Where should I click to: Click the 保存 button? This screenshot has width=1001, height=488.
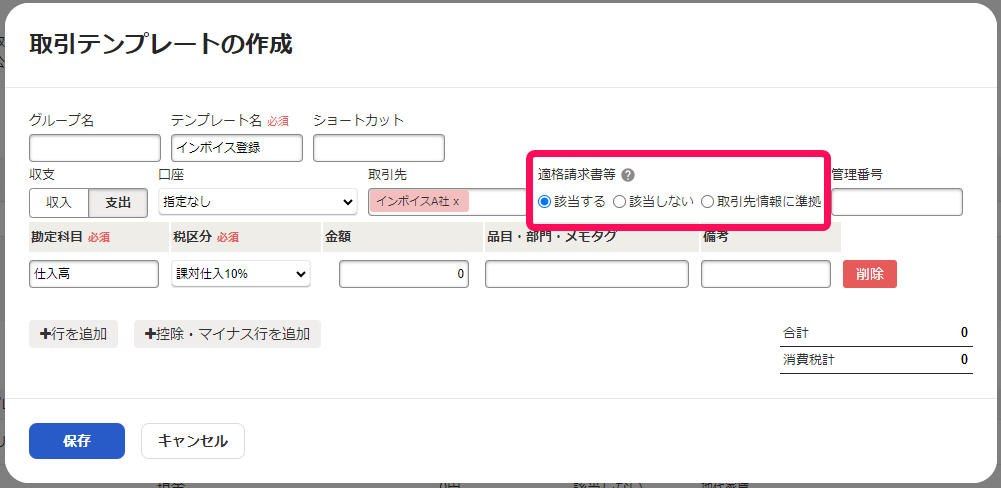pos(77,441)
